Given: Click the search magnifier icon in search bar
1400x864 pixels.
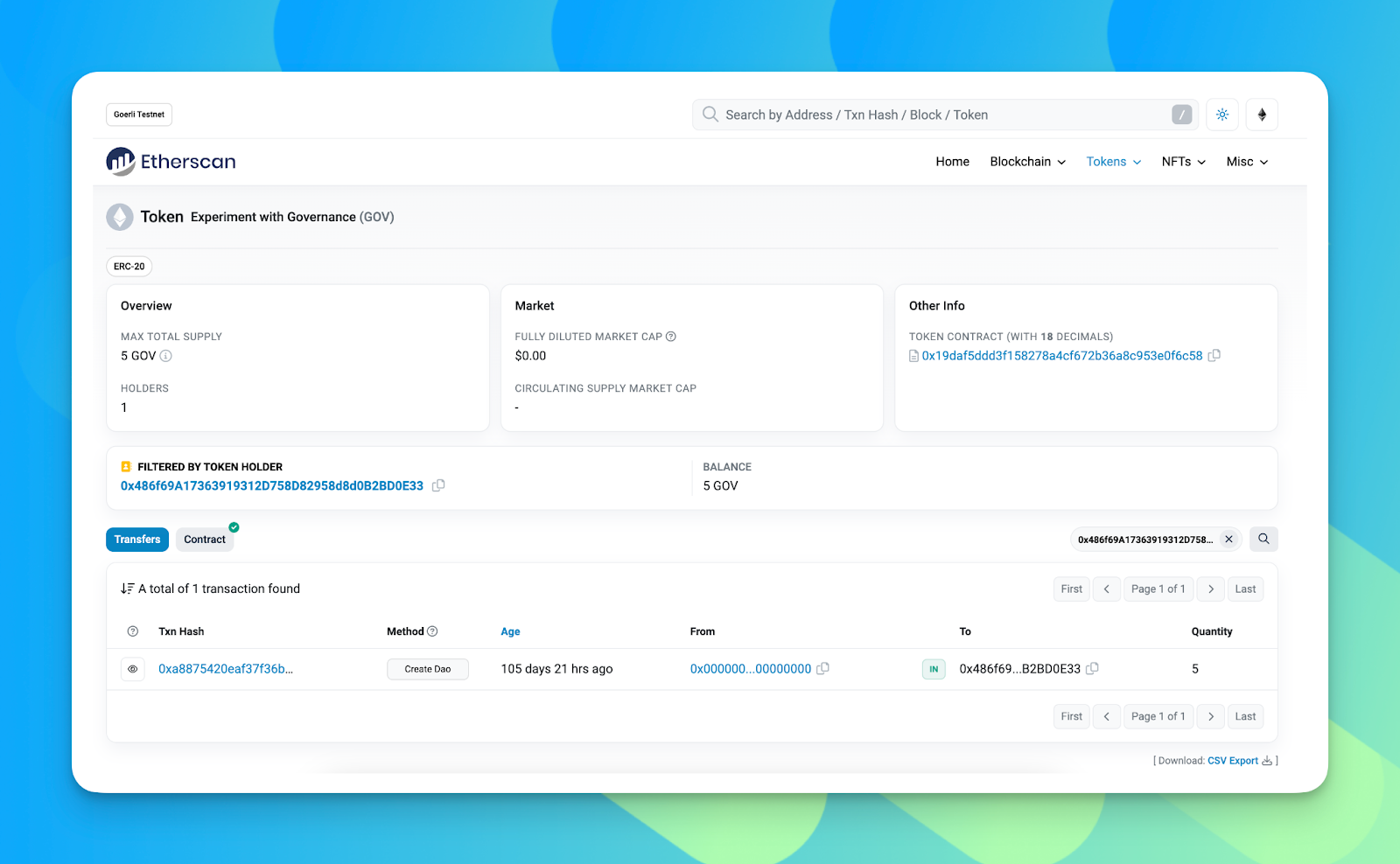Looking at the screenshot, I should [710, 115].
